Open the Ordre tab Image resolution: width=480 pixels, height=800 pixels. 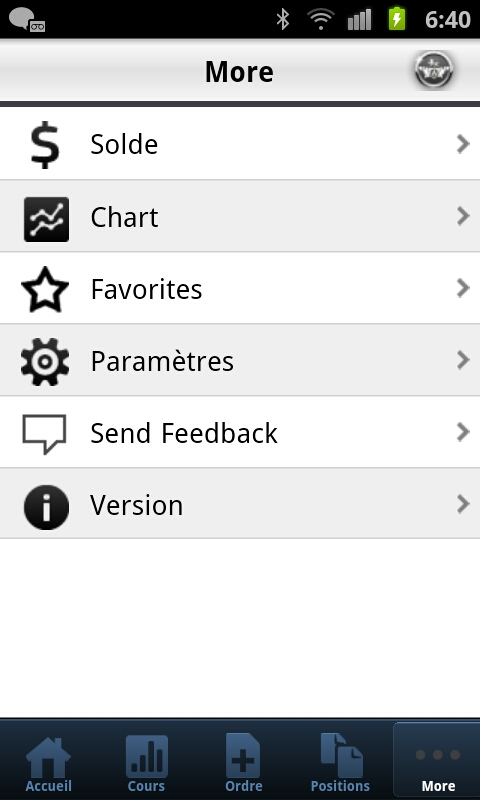pos(243,763)
